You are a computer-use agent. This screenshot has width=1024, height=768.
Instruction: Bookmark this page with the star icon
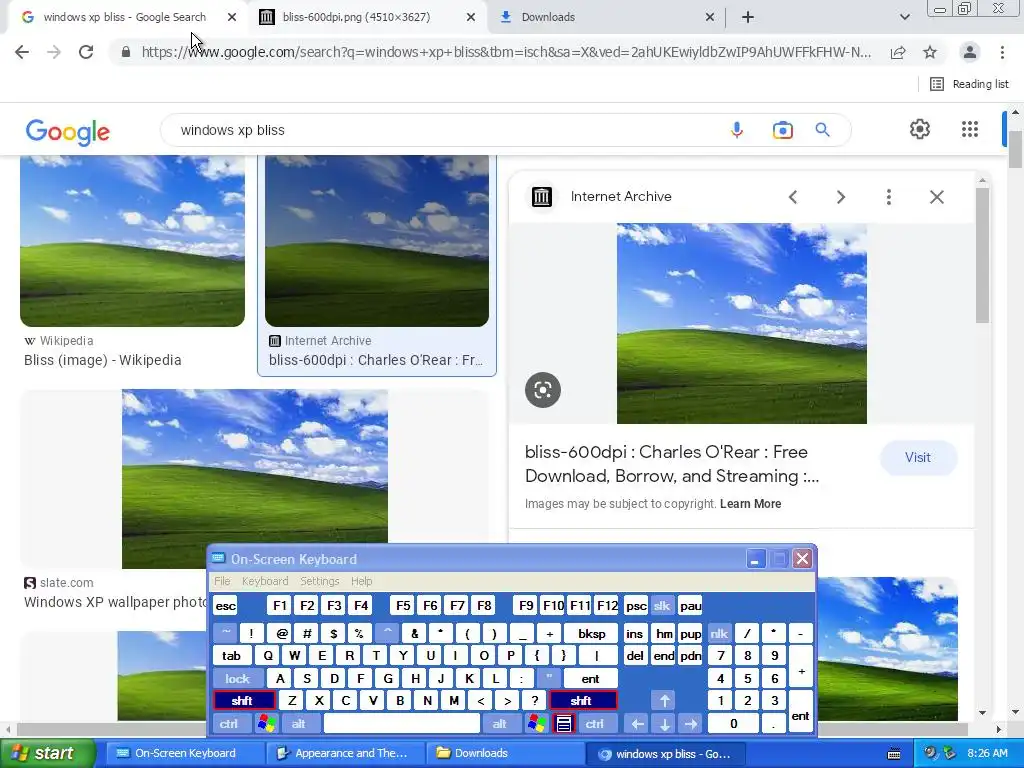[x=930, y=52]
